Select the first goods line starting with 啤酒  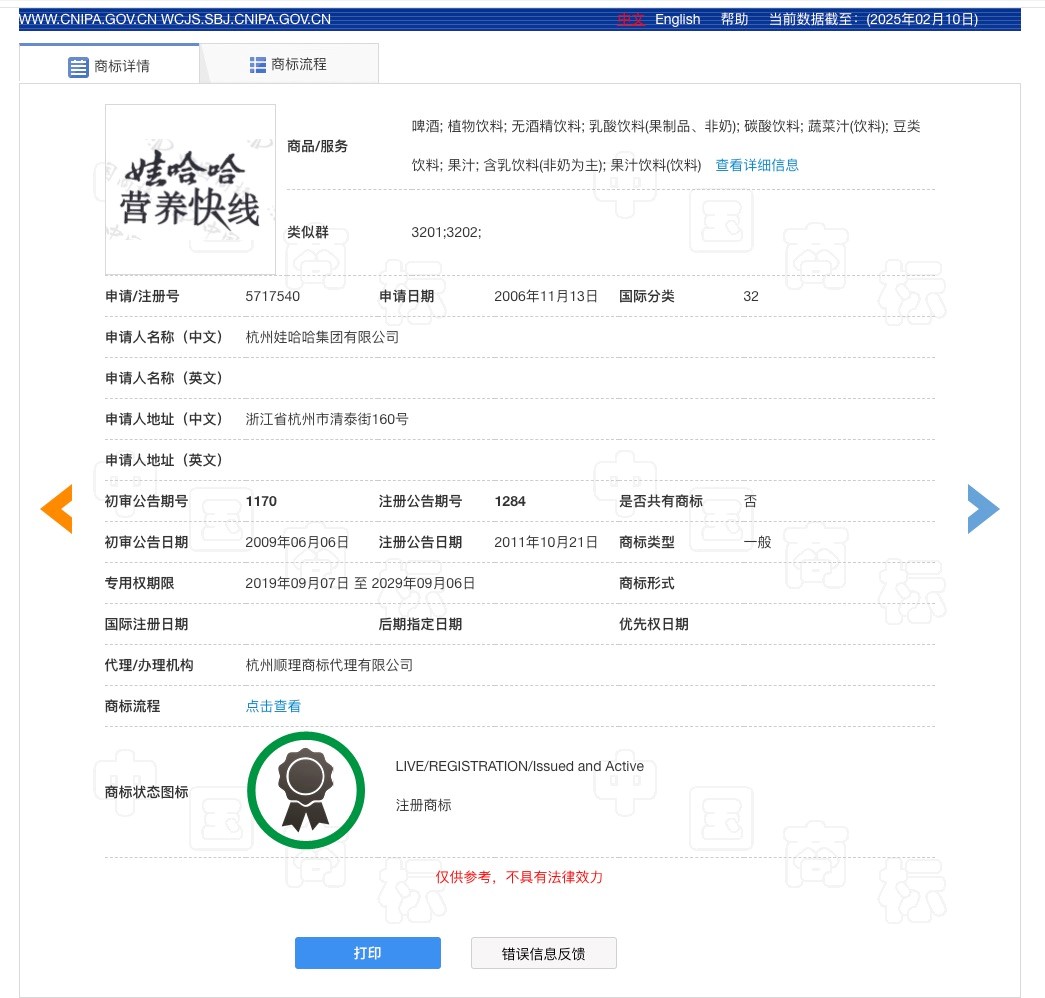click(666, 126)
